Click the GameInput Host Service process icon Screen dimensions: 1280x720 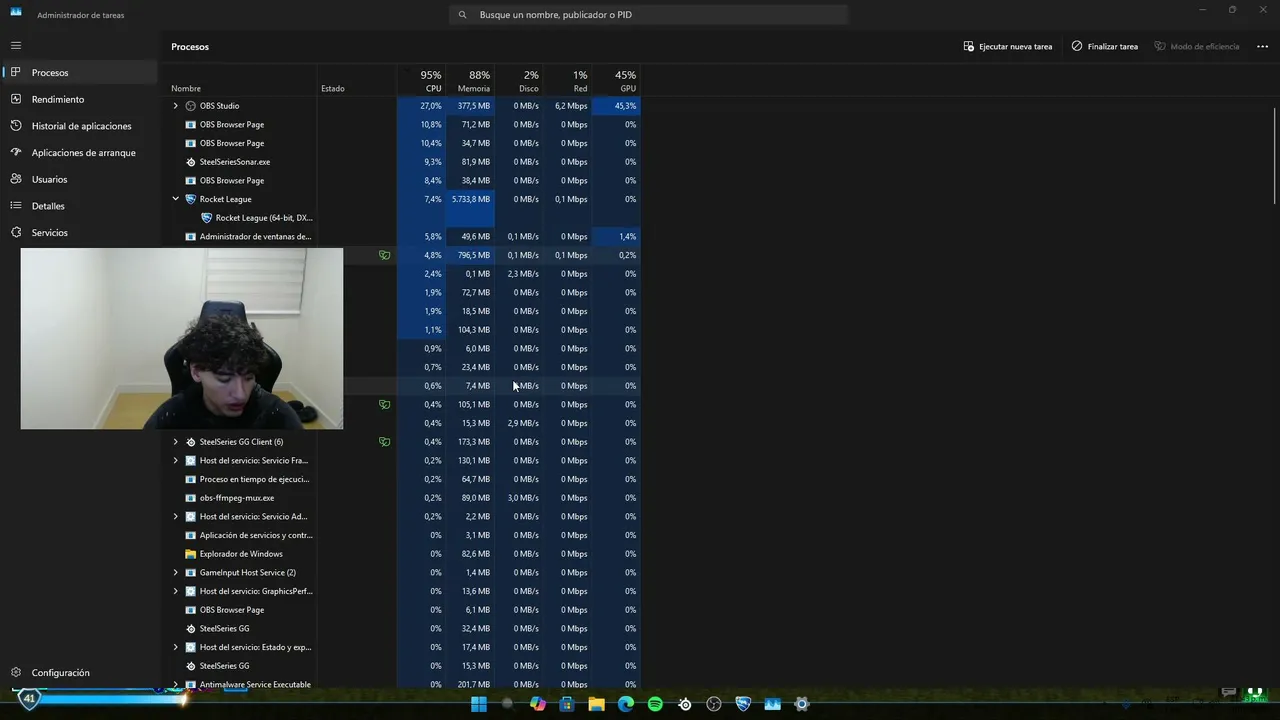coord(191,573)
